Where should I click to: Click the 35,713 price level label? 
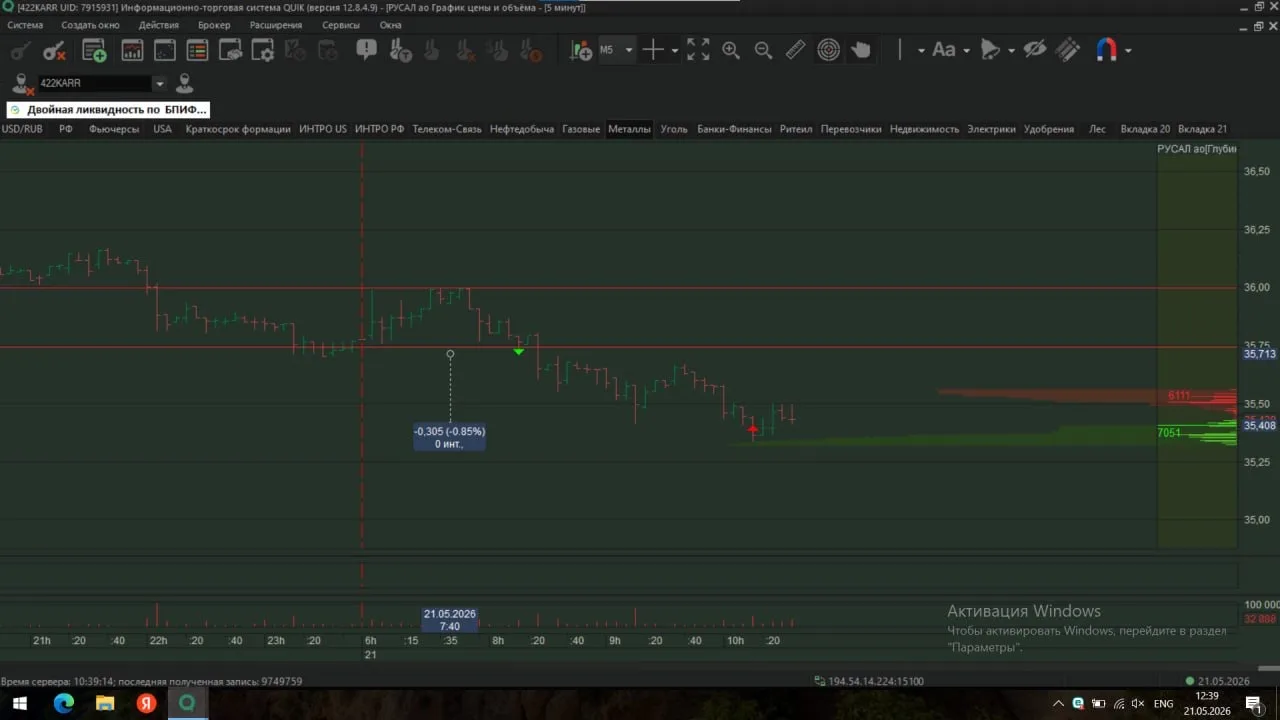1259,354
